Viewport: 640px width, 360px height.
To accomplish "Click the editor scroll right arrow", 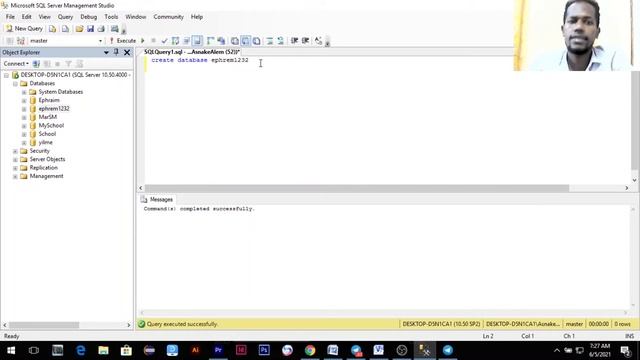I will (627, 188).
